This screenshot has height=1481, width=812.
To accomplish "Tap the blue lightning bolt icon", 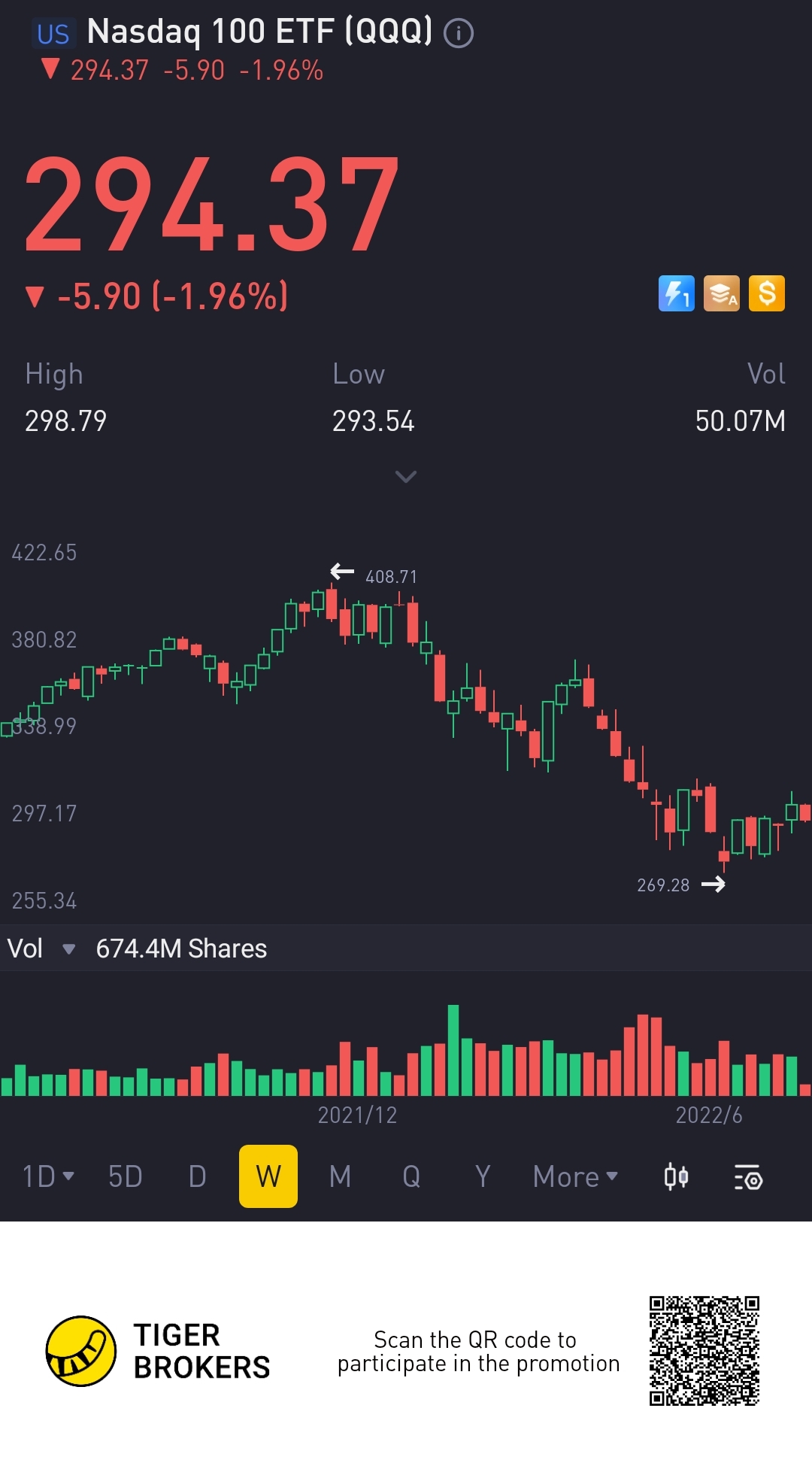I will pos(676,293).
